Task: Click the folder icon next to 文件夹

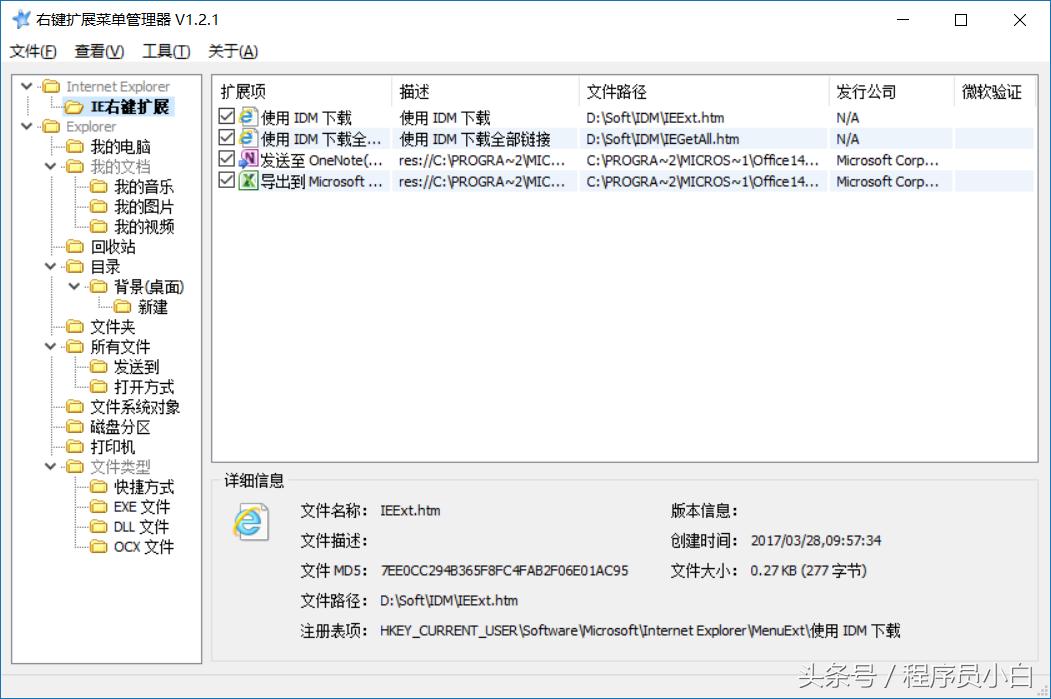Action: click(x=75, y=326)
